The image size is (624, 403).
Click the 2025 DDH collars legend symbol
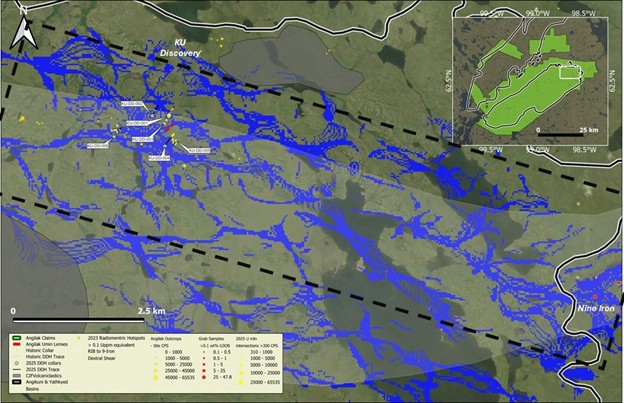[x=15, y=361]
